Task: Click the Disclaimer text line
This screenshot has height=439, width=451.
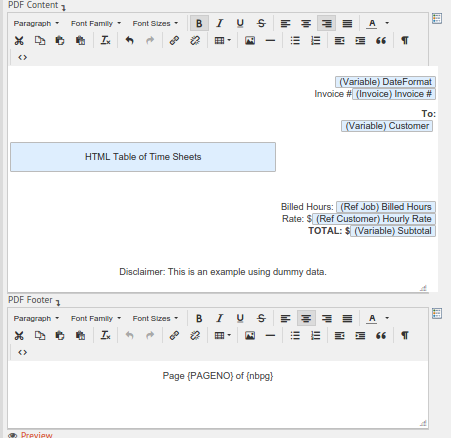Action: (x=223, y=272)
